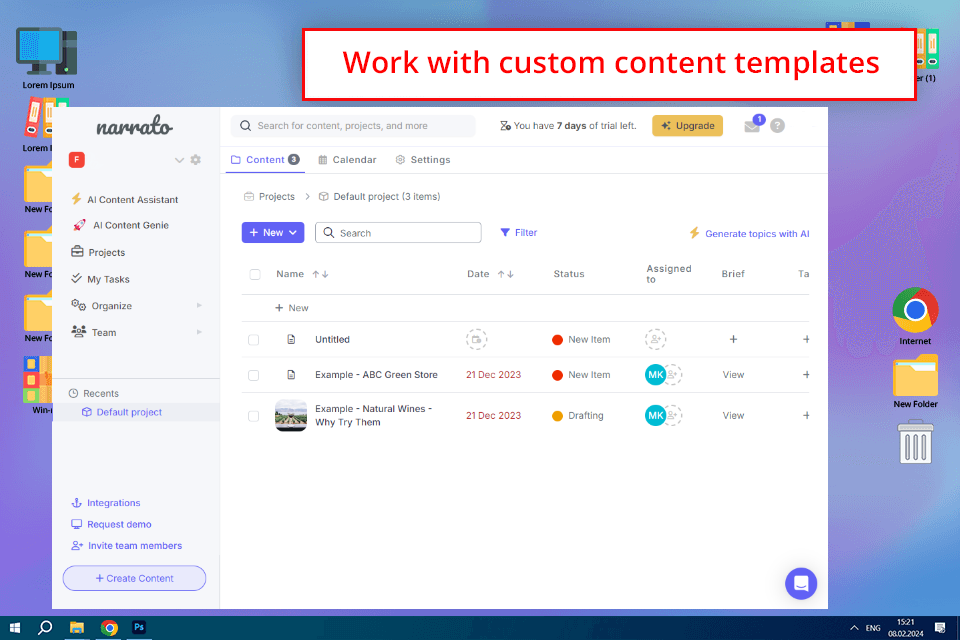This screenshot has height=640, width=960.
Task: Click Generate topics with AI
Action: coord(749,233)
